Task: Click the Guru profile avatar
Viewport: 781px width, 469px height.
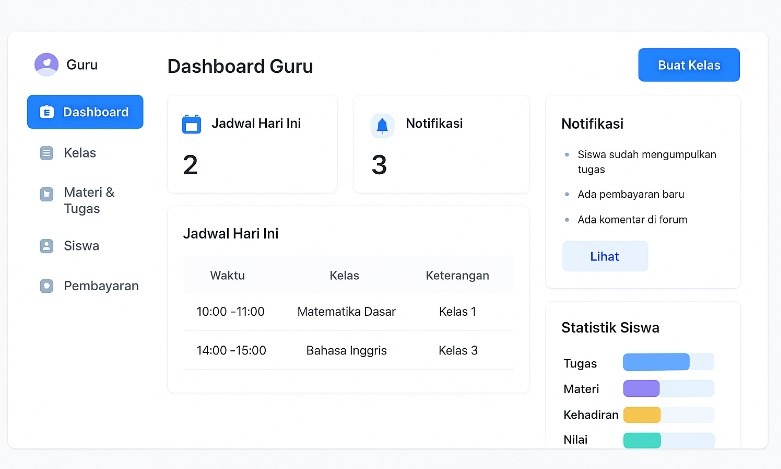Action: pos(46,64)
